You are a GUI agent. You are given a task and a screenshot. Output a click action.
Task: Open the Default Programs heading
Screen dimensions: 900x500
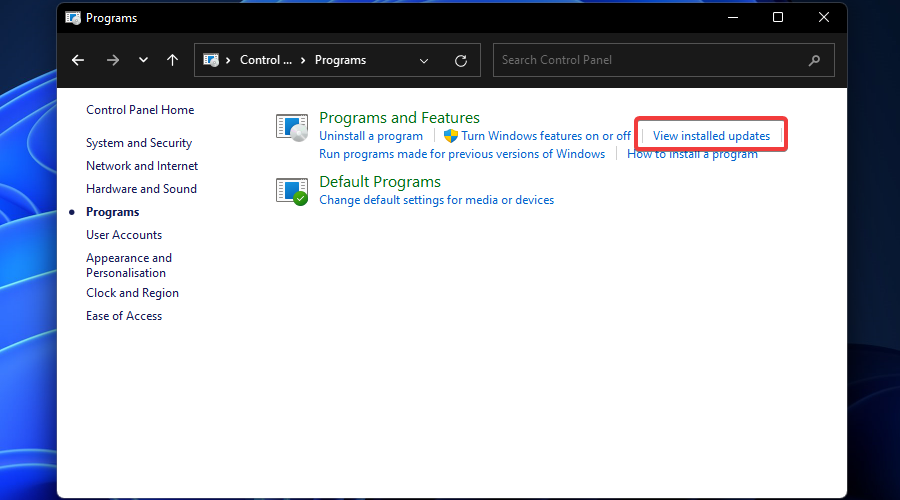(x=380, y=182)
